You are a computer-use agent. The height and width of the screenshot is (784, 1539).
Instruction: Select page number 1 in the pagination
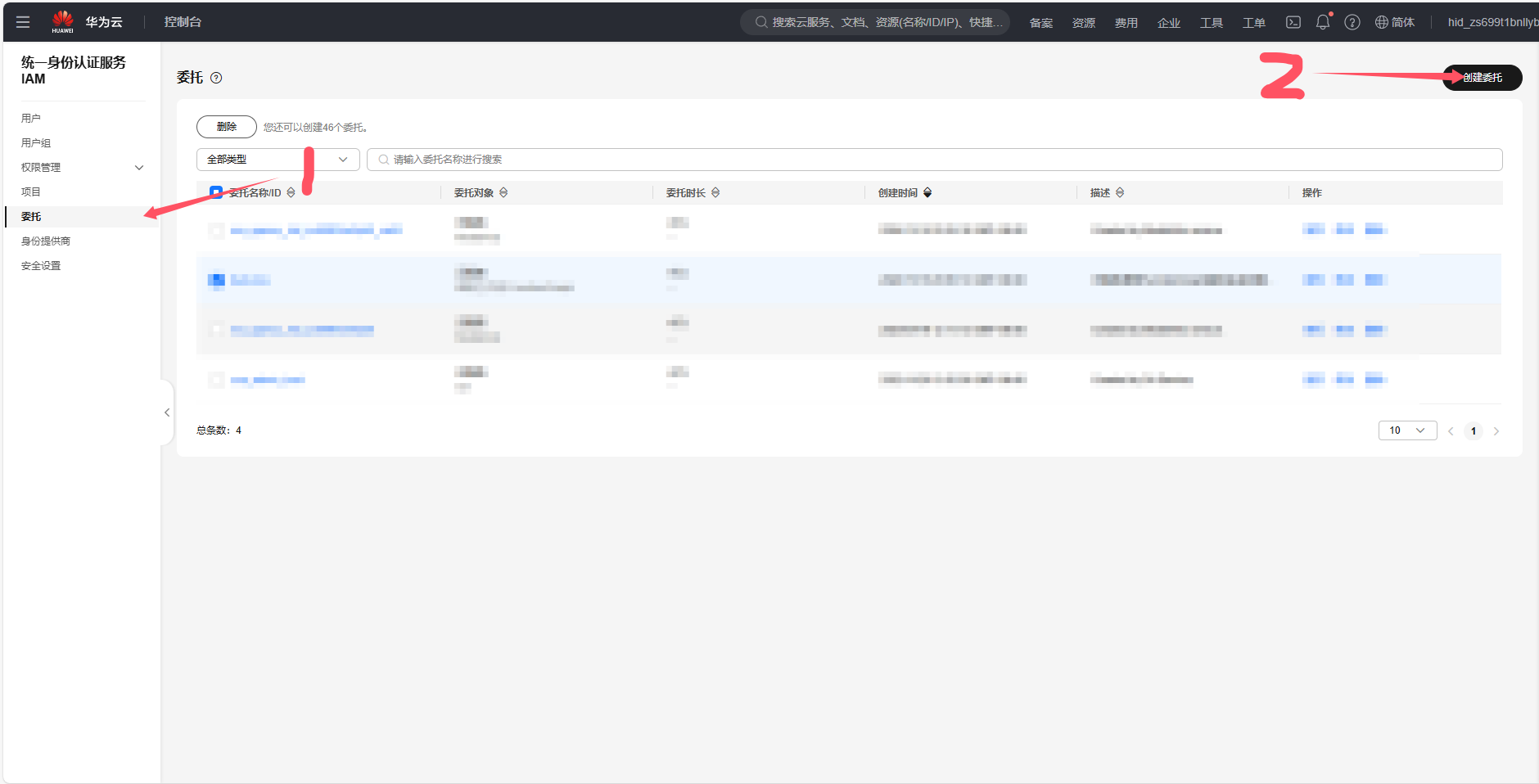coord(1474,431)
